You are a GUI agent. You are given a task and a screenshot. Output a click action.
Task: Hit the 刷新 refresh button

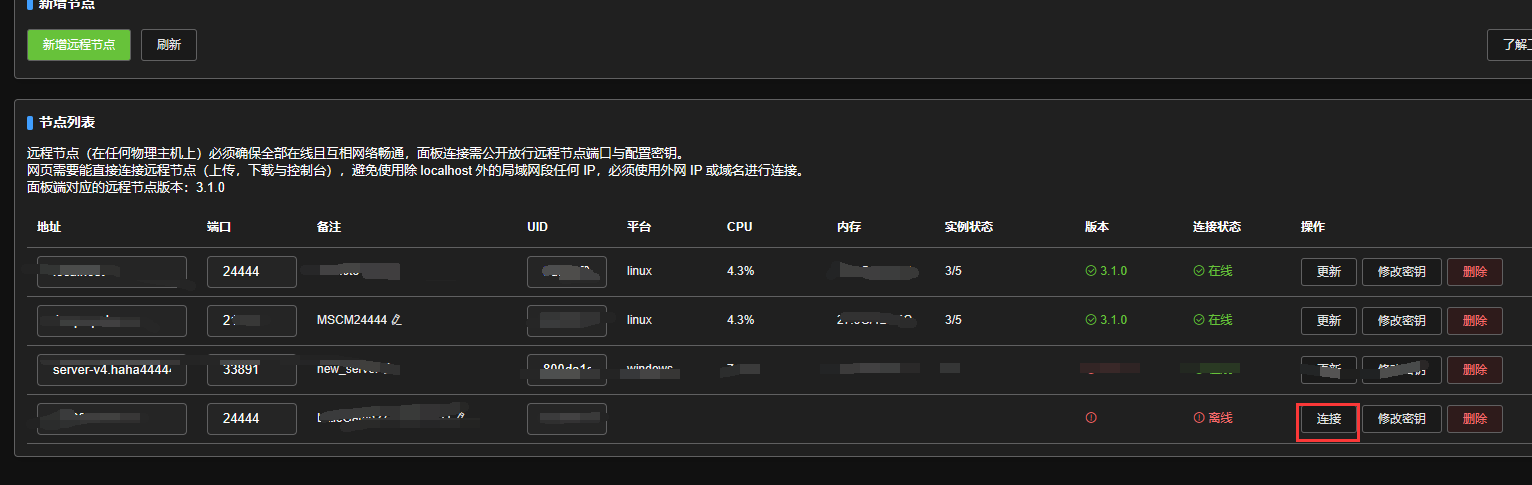tap(169, 45)
